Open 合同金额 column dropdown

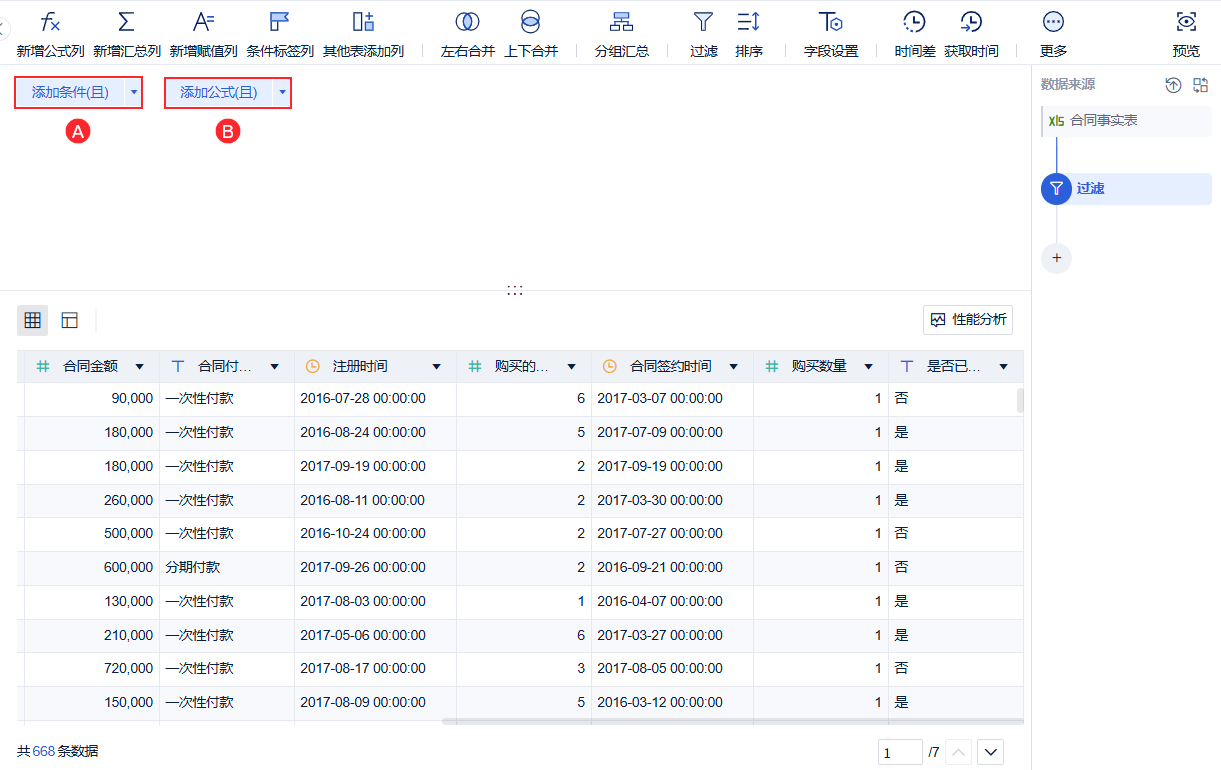[140, 367]
